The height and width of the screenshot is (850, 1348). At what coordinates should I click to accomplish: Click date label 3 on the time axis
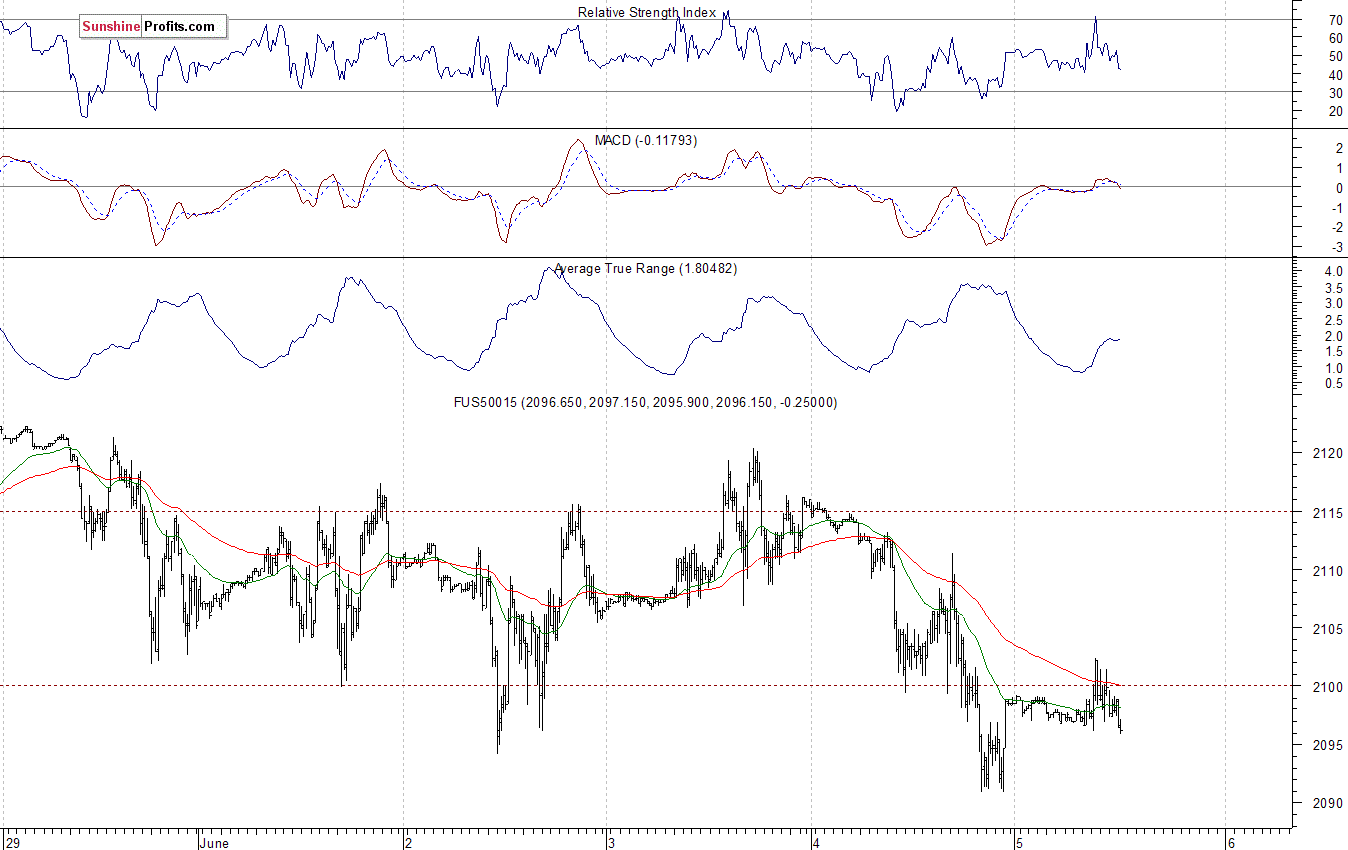(x=612, y=843)
